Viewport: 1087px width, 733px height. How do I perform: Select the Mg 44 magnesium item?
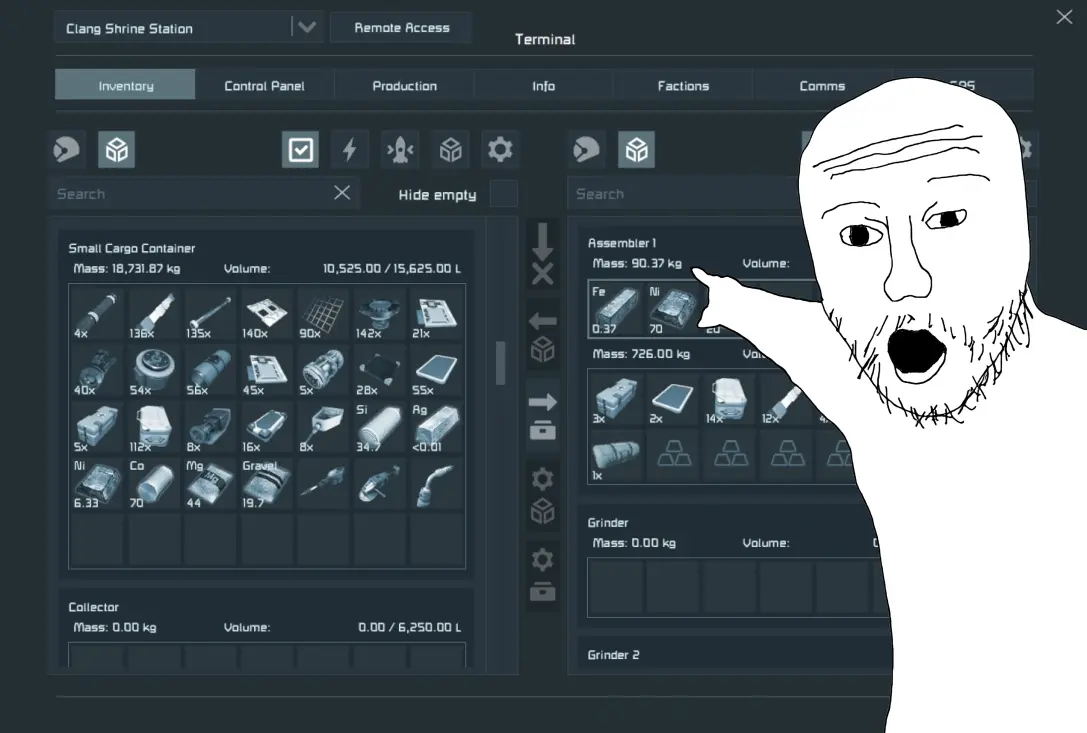[210, 483]
